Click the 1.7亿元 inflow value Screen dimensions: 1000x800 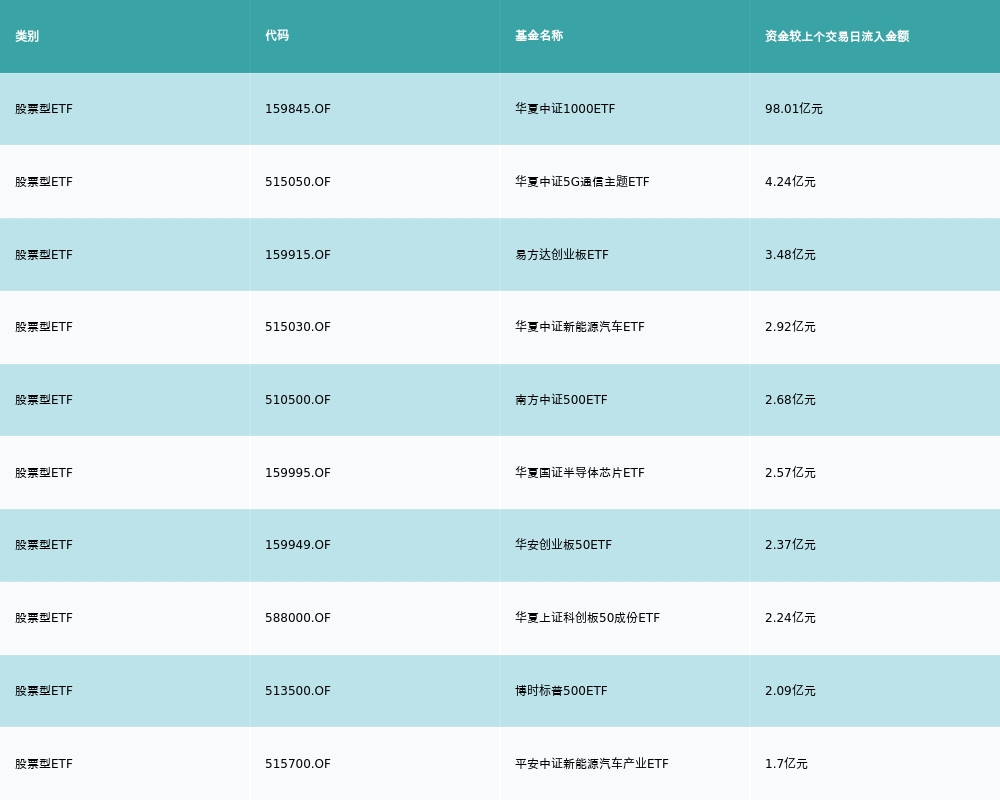(786, 764)
